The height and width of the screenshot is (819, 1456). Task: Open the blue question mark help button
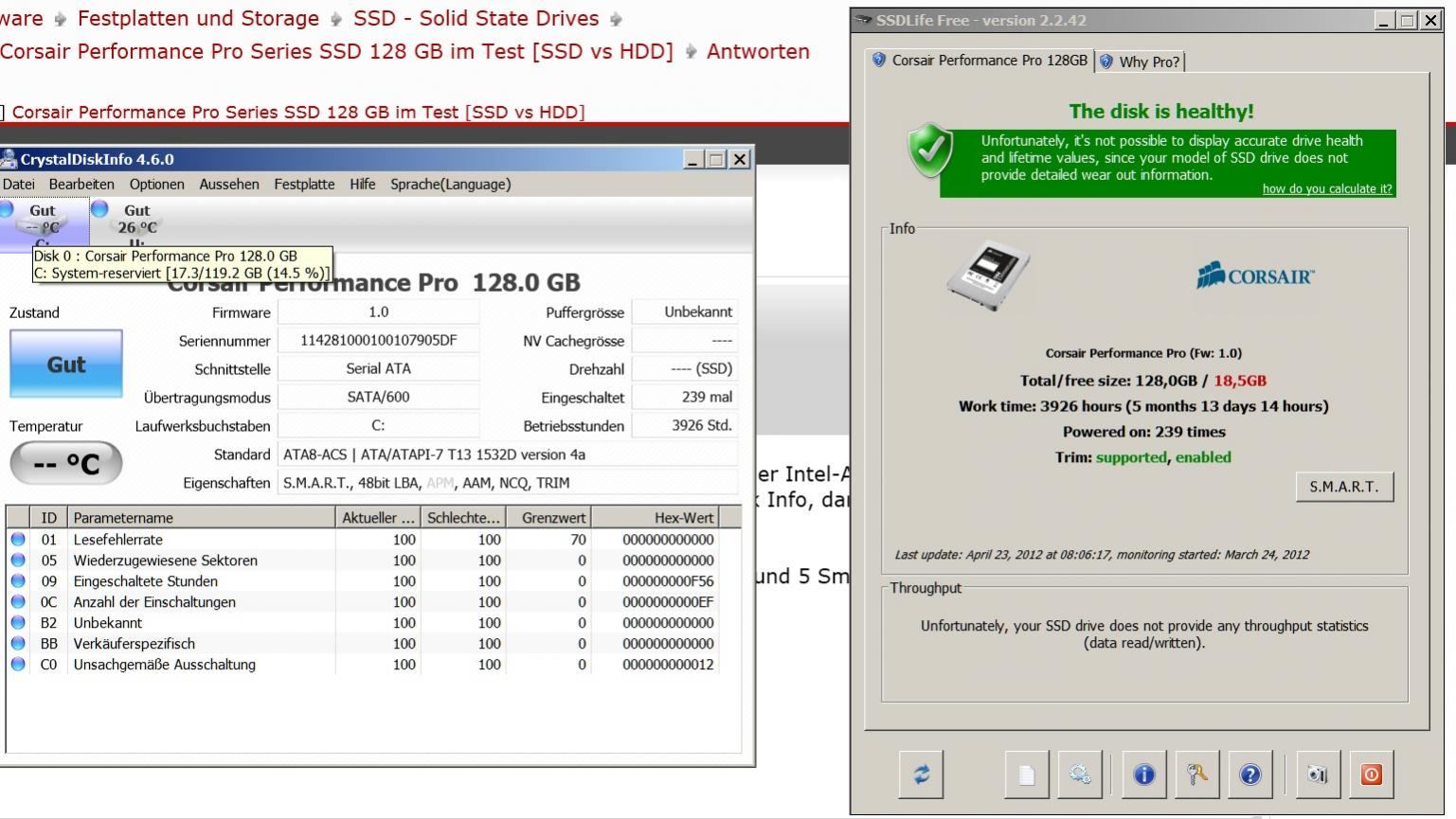(1250, 774)
